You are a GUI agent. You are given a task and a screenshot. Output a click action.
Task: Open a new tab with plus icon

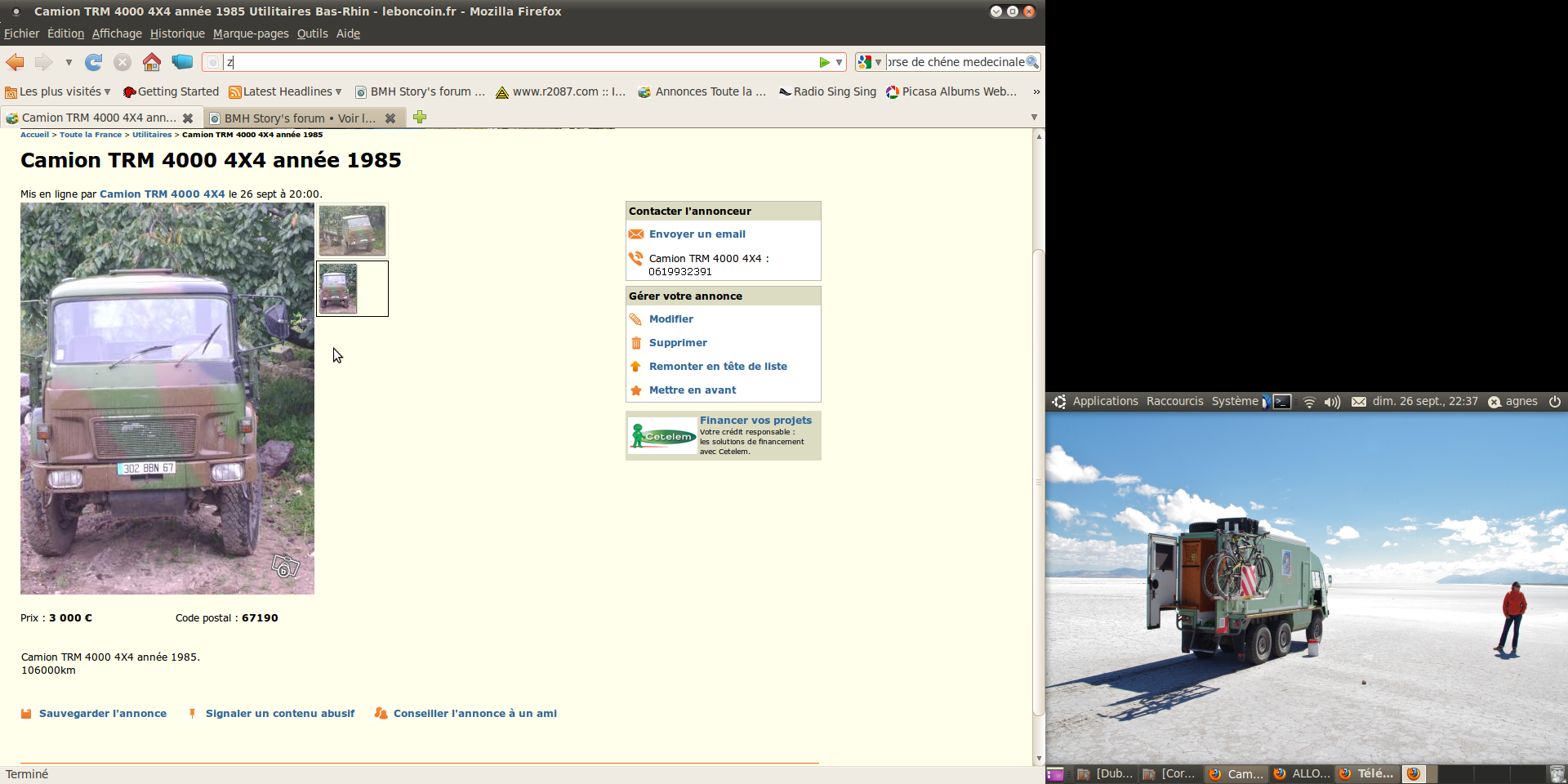click(420, 118)
